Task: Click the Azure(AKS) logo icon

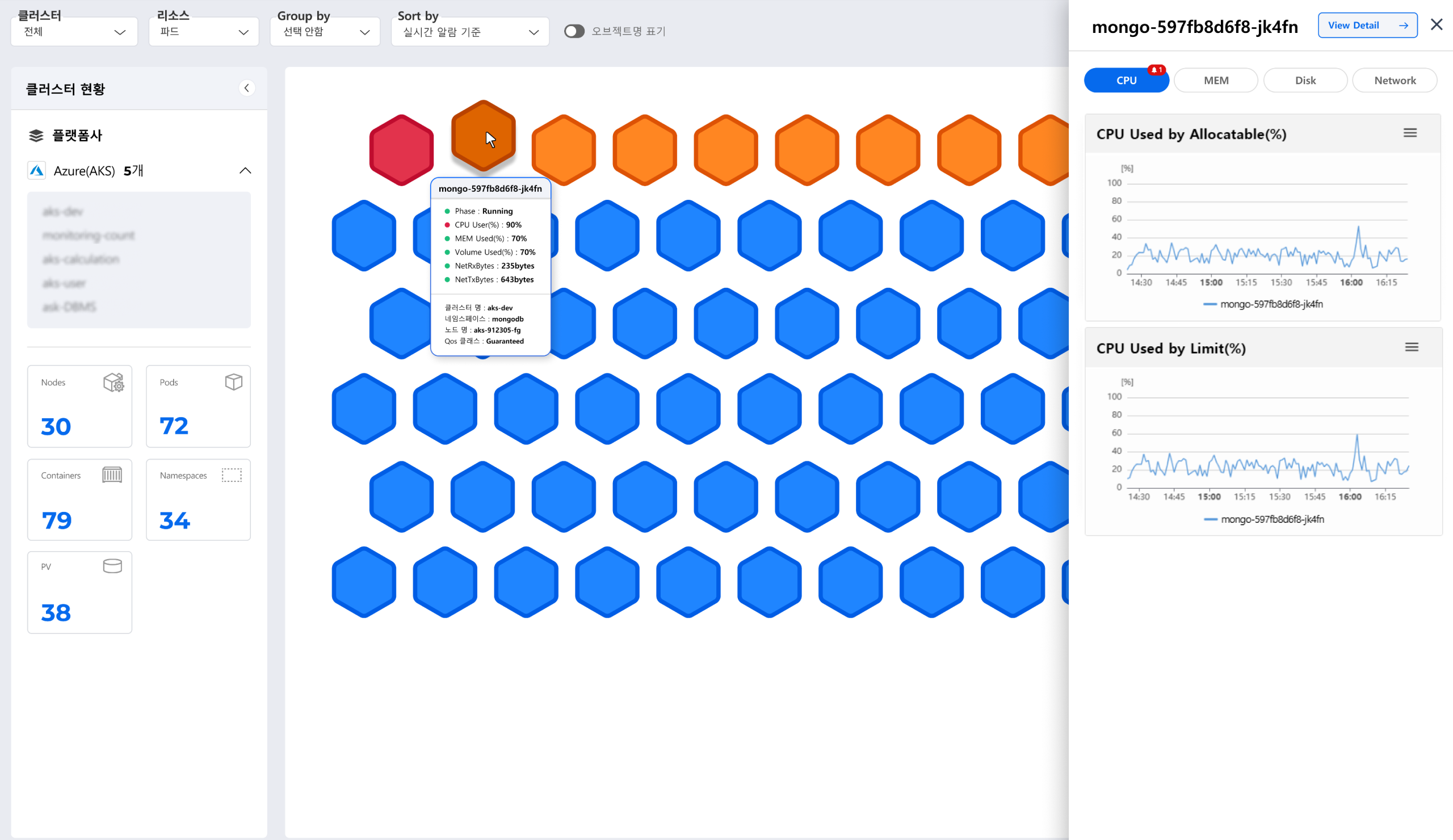Action: tap(37, 171)
